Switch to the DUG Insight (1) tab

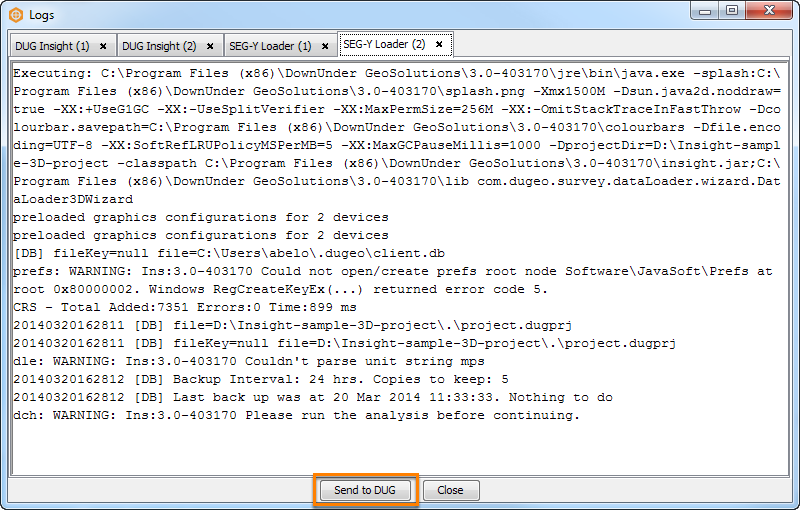coord(63,46)
